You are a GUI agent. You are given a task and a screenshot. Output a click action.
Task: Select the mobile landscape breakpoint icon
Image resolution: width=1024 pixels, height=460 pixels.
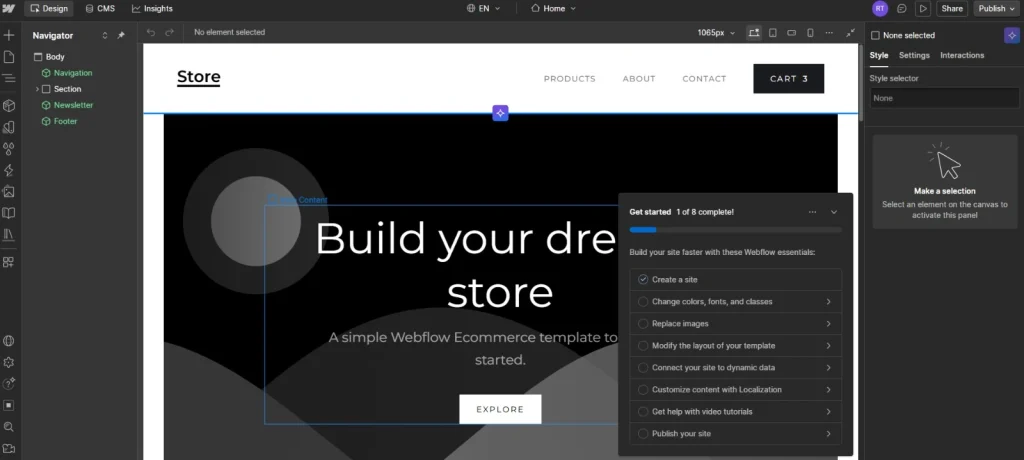click(x=792, y=33)
